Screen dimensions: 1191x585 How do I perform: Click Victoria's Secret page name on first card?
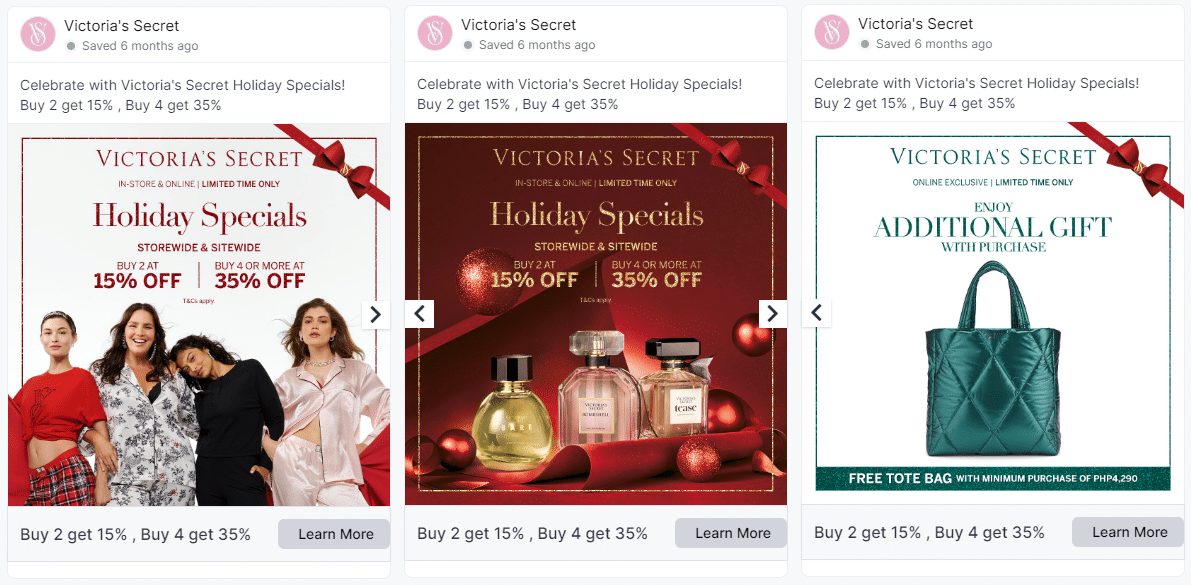(122, 25)
